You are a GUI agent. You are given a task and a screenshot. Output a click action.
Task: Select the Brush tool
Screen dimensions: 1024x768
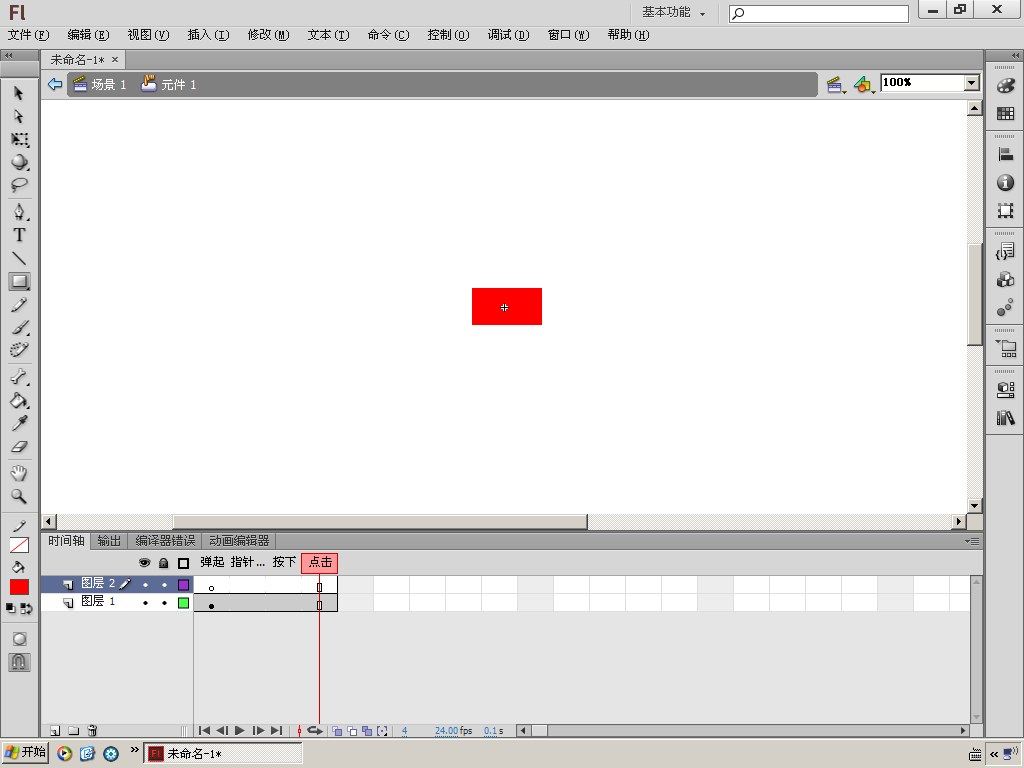(20, 327)
